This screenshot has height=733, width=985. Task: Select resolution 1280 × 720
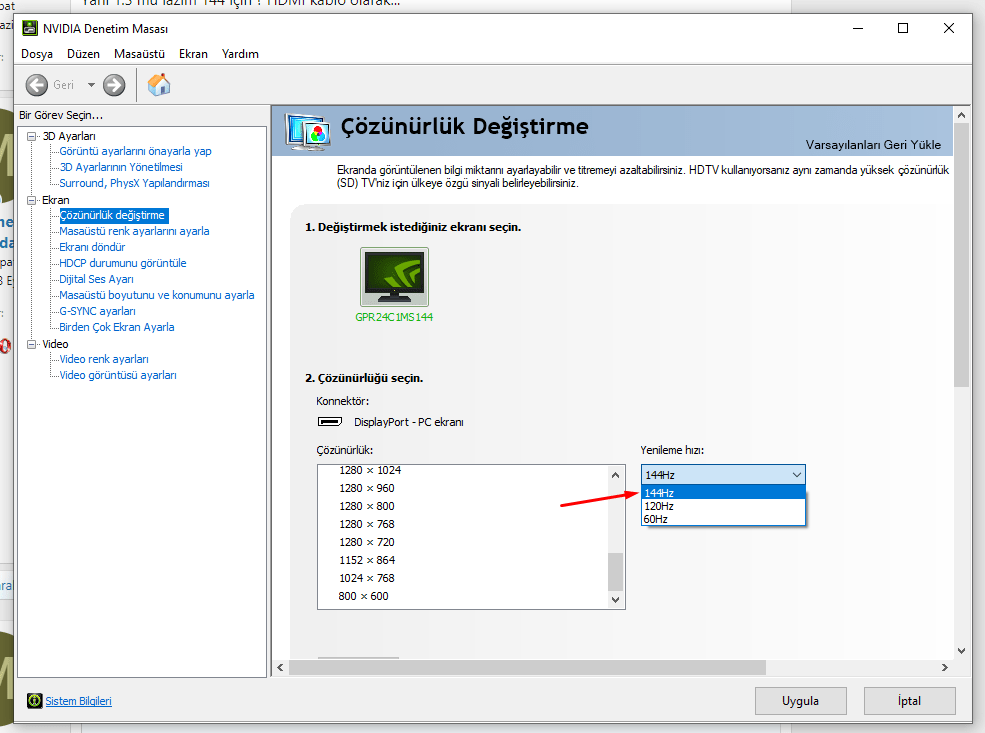pyautogui.click(x=367, y=542)
